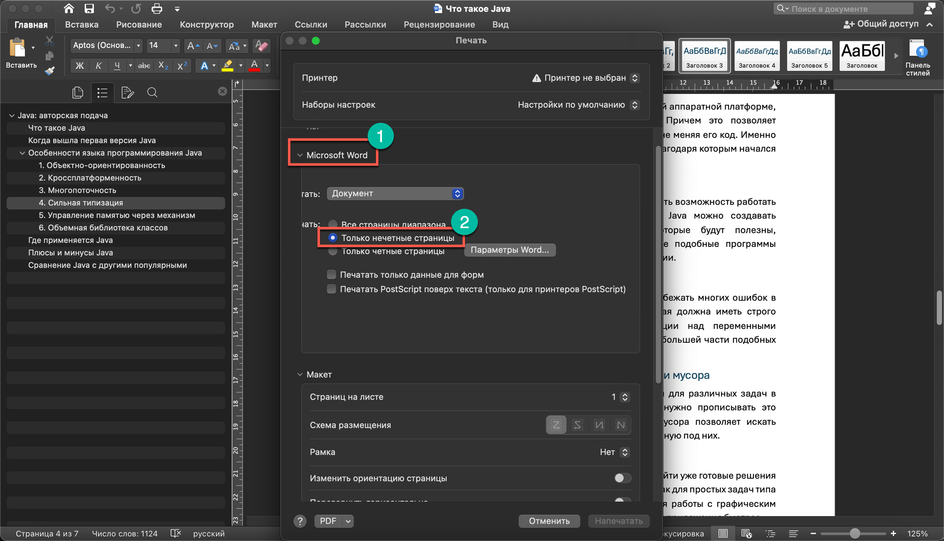Underline text with the Ч button

tap(117, 66)
